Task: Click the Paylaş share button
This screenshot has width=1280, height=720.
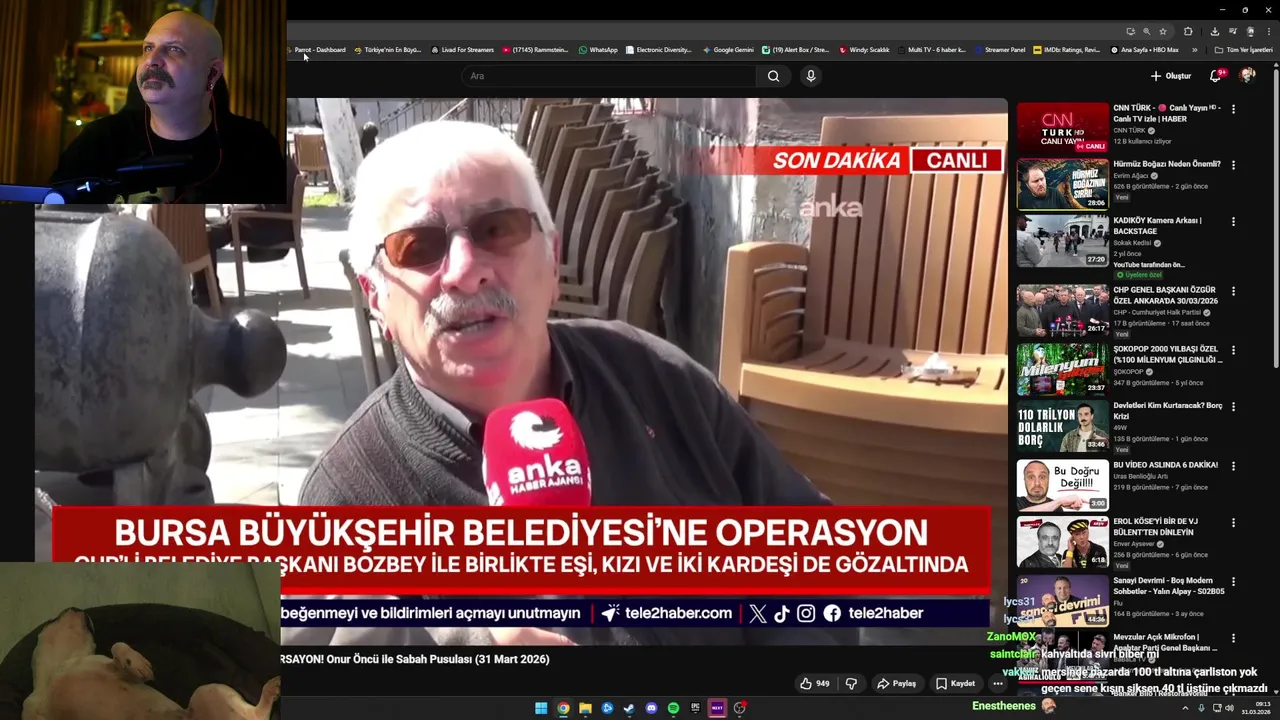Action: pyautogui.click(x=896, y=684)
